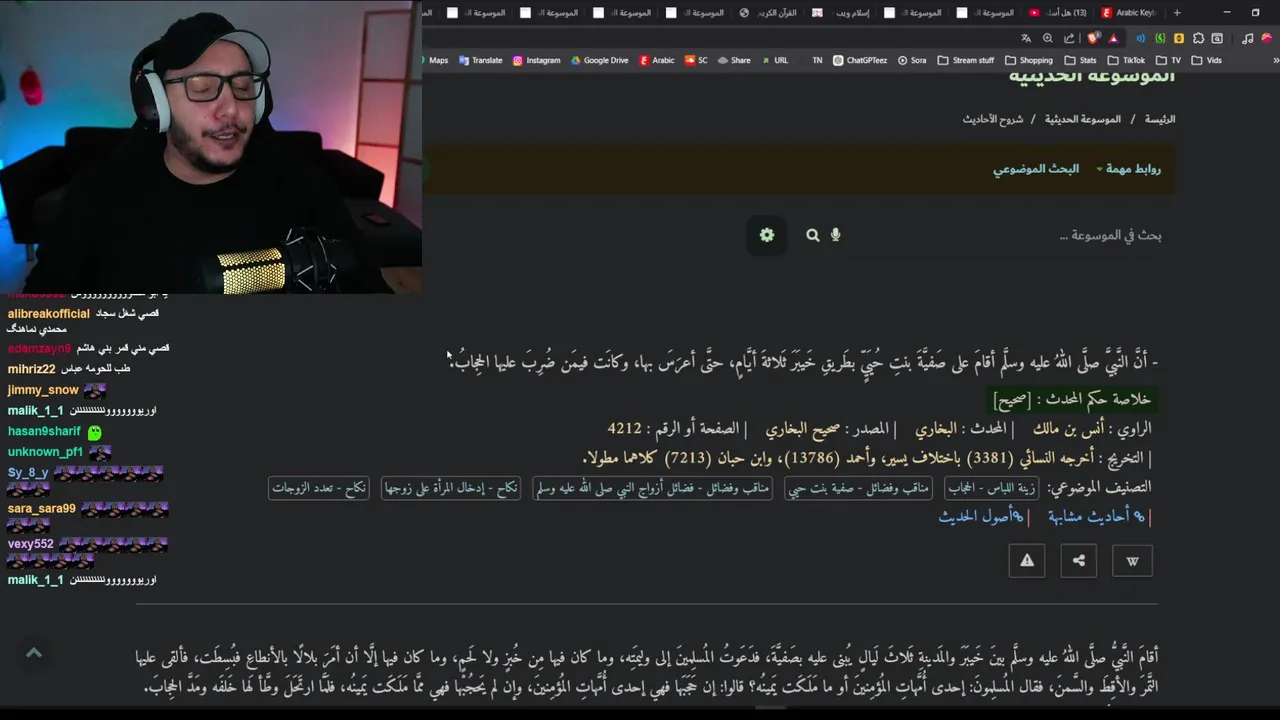Click the webcam video overlay
The height and width of the screenshot is (720, 1280).
[x=210, y=147]
